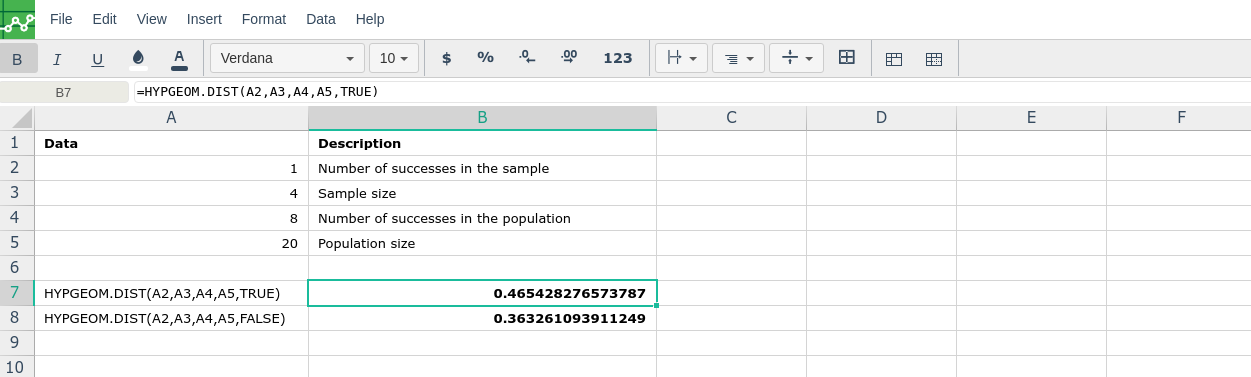
Task: Open the Insert menu
Action: click(x=204, y=19)
